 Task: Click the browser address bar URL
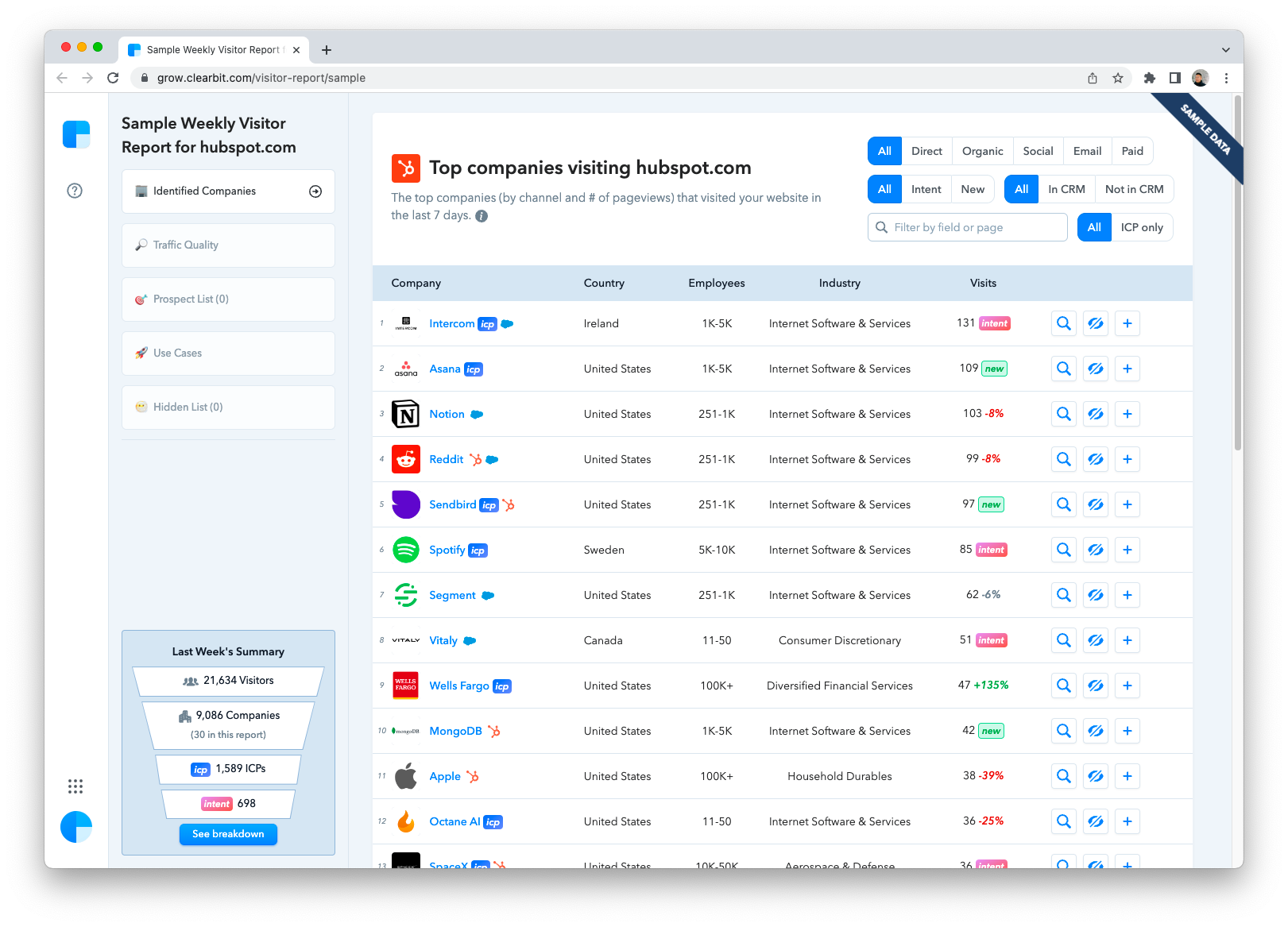pos(261,78)
